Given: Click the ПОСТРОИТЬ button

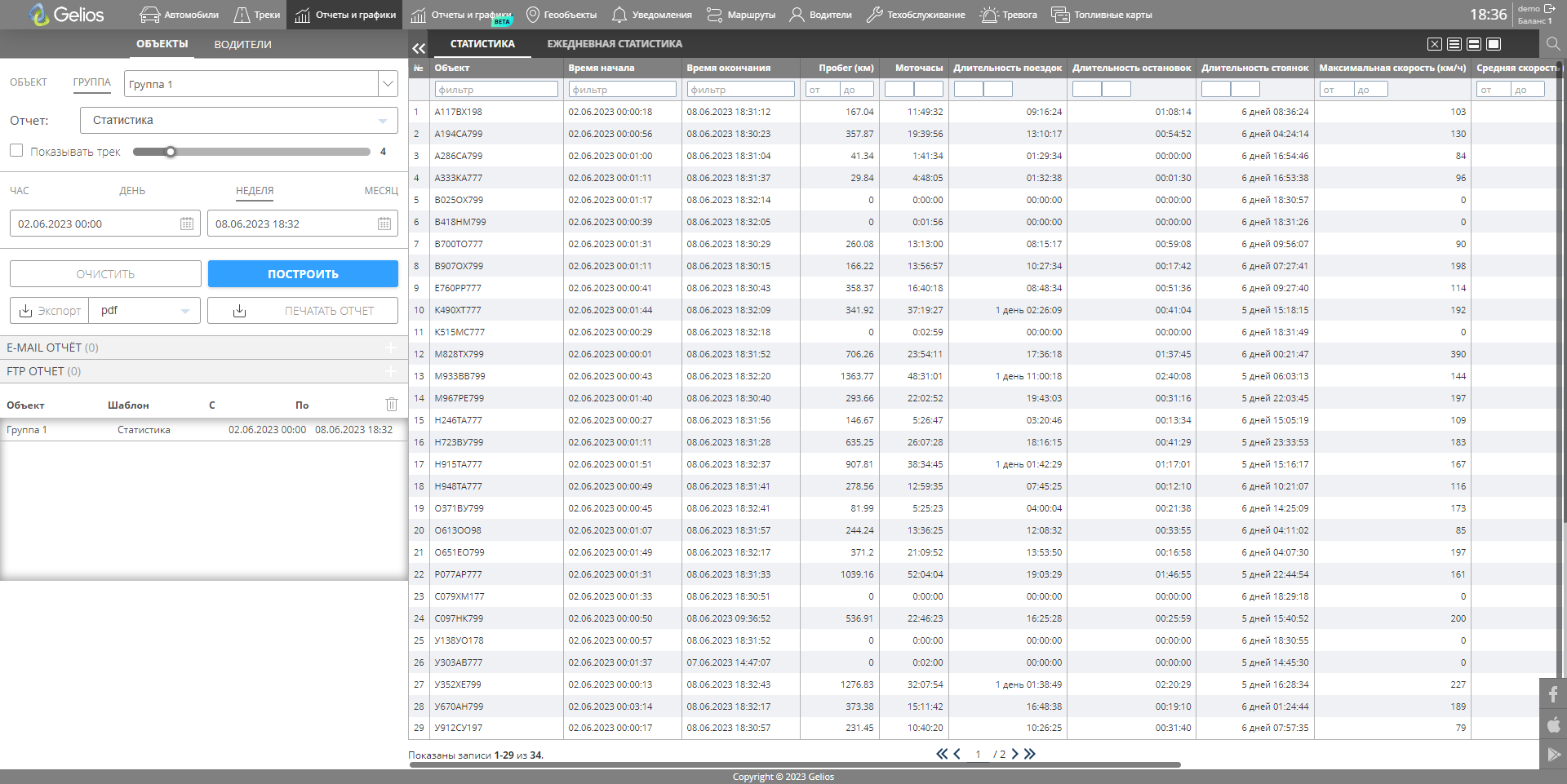Looking at the screenshot, I should 303,274.
